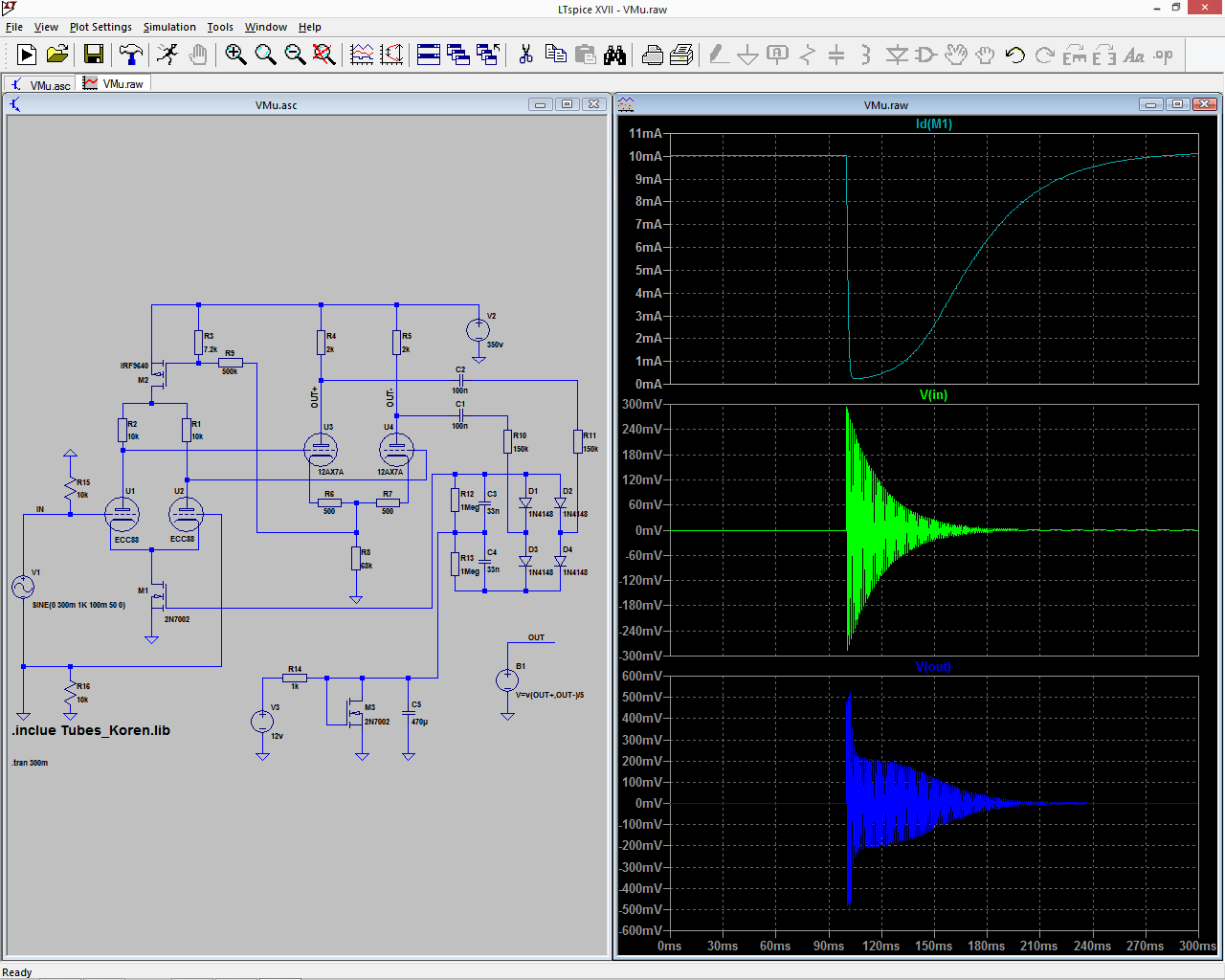Select the draw wire pencil tool
This screenshot has width=1225, height=980.
click(x=719, y=55)
